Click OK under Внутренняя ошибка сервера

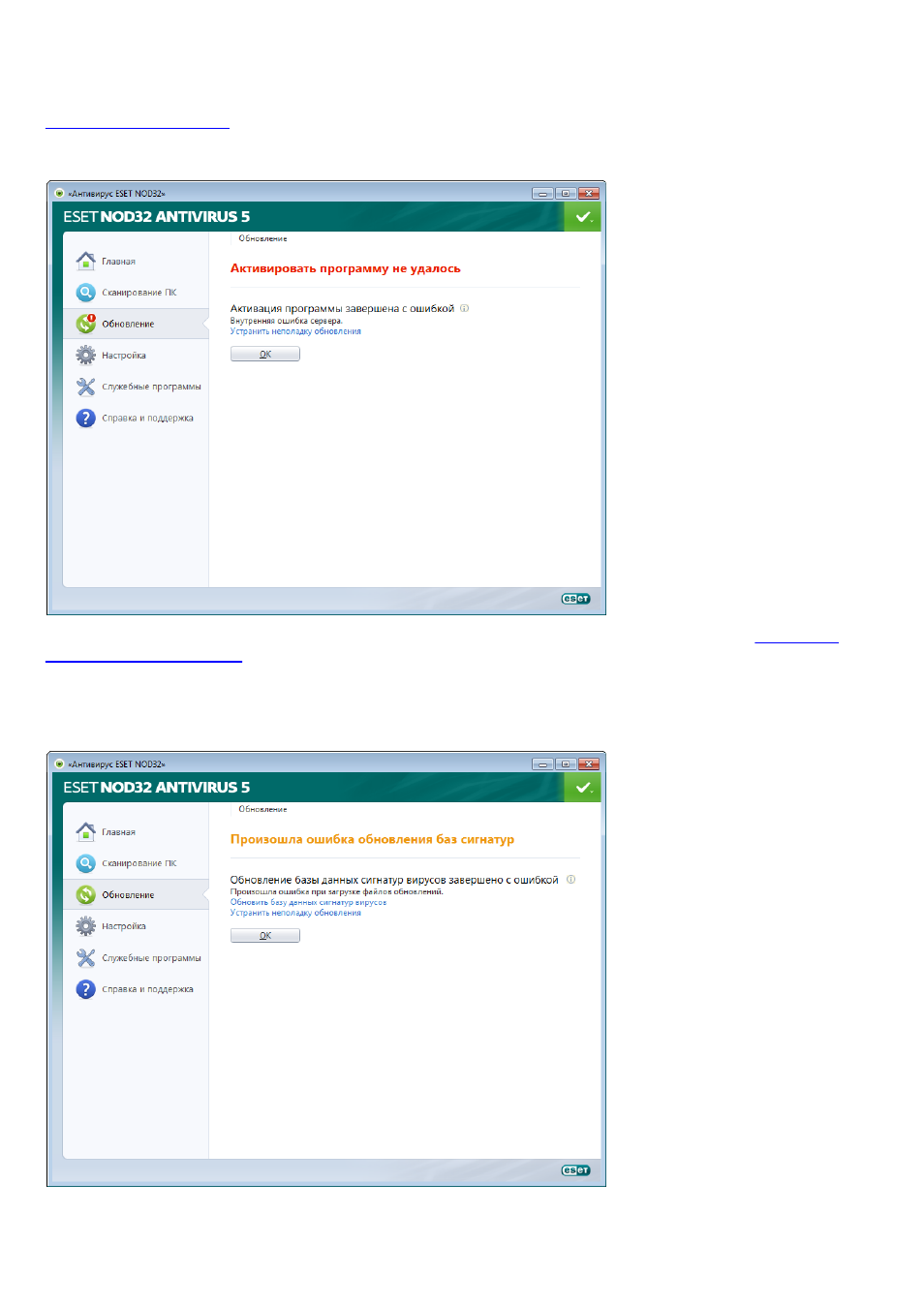[265, 354]
